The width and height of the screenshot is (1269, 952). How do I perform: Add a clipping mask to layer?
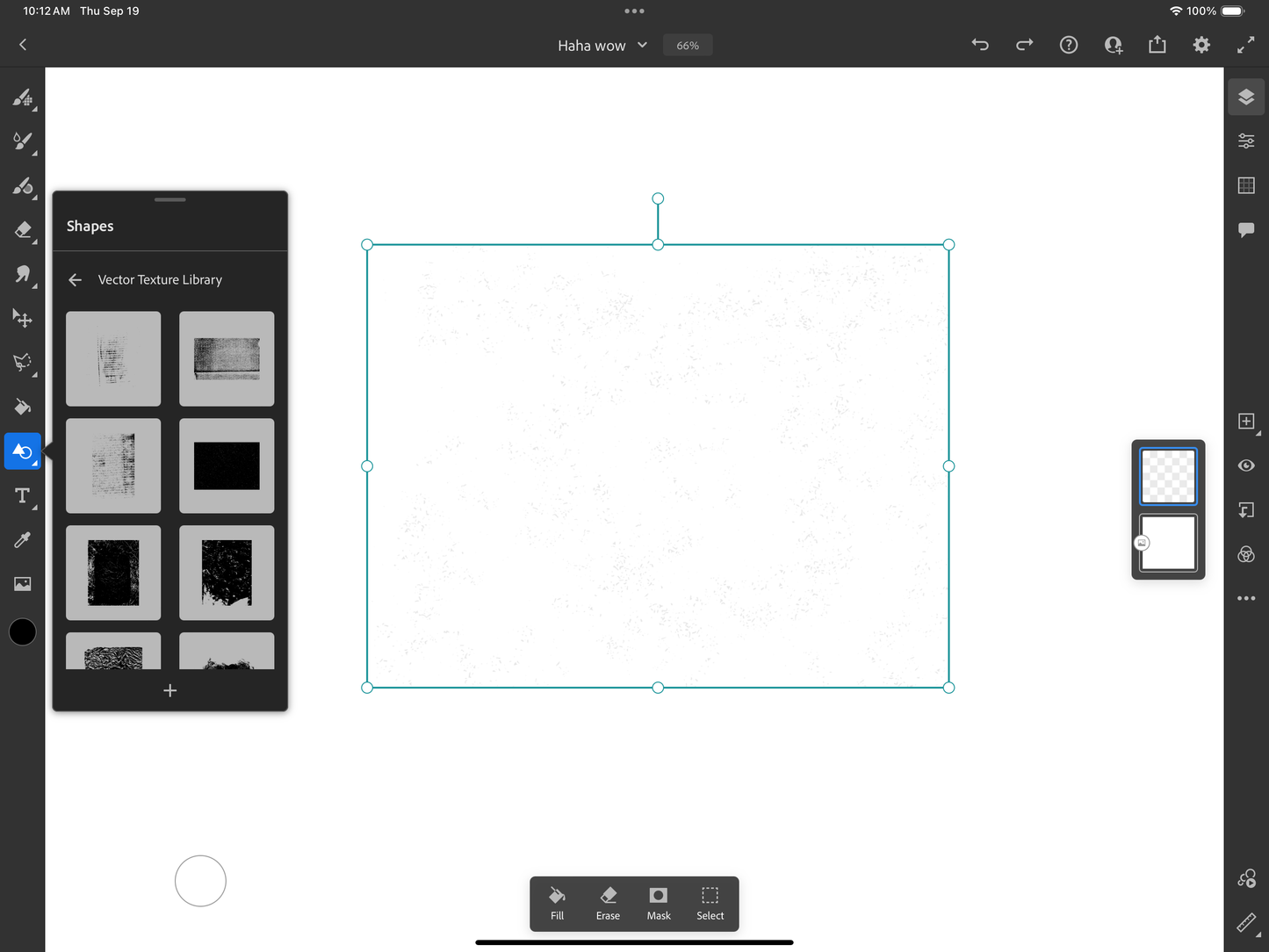click(x=1246, y=510)
